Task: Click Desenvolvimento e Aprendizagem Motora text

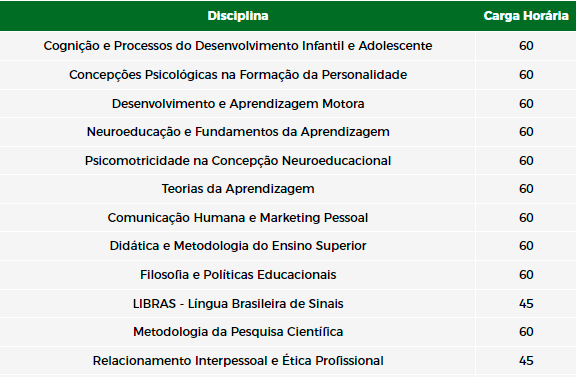Action: pyautogui.click(x=238, y=103)
